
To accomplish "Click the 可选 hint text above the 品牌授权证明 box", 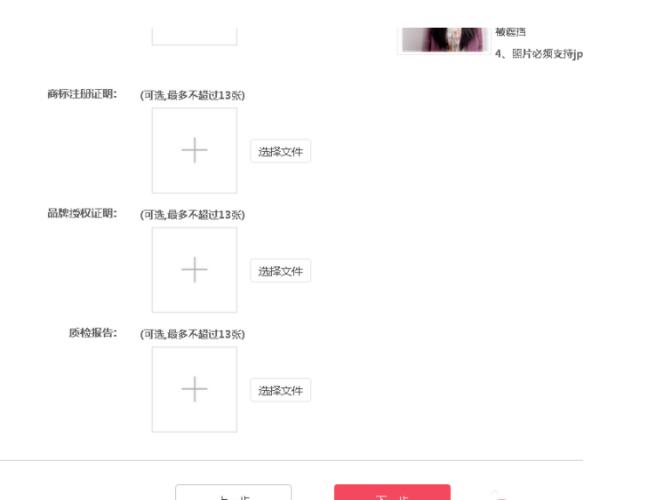I will (193, 215).
